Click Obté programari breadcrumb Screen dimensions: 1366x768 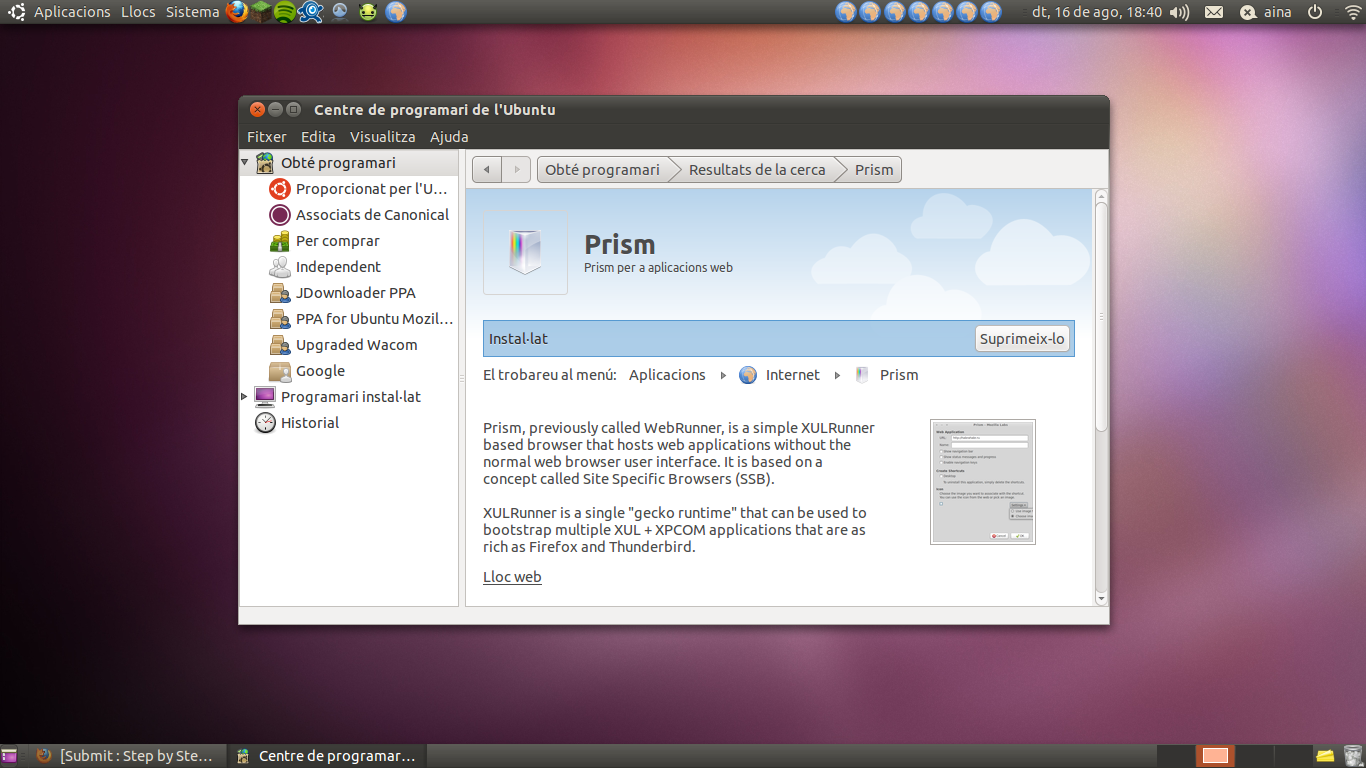[x=602, y=170]
